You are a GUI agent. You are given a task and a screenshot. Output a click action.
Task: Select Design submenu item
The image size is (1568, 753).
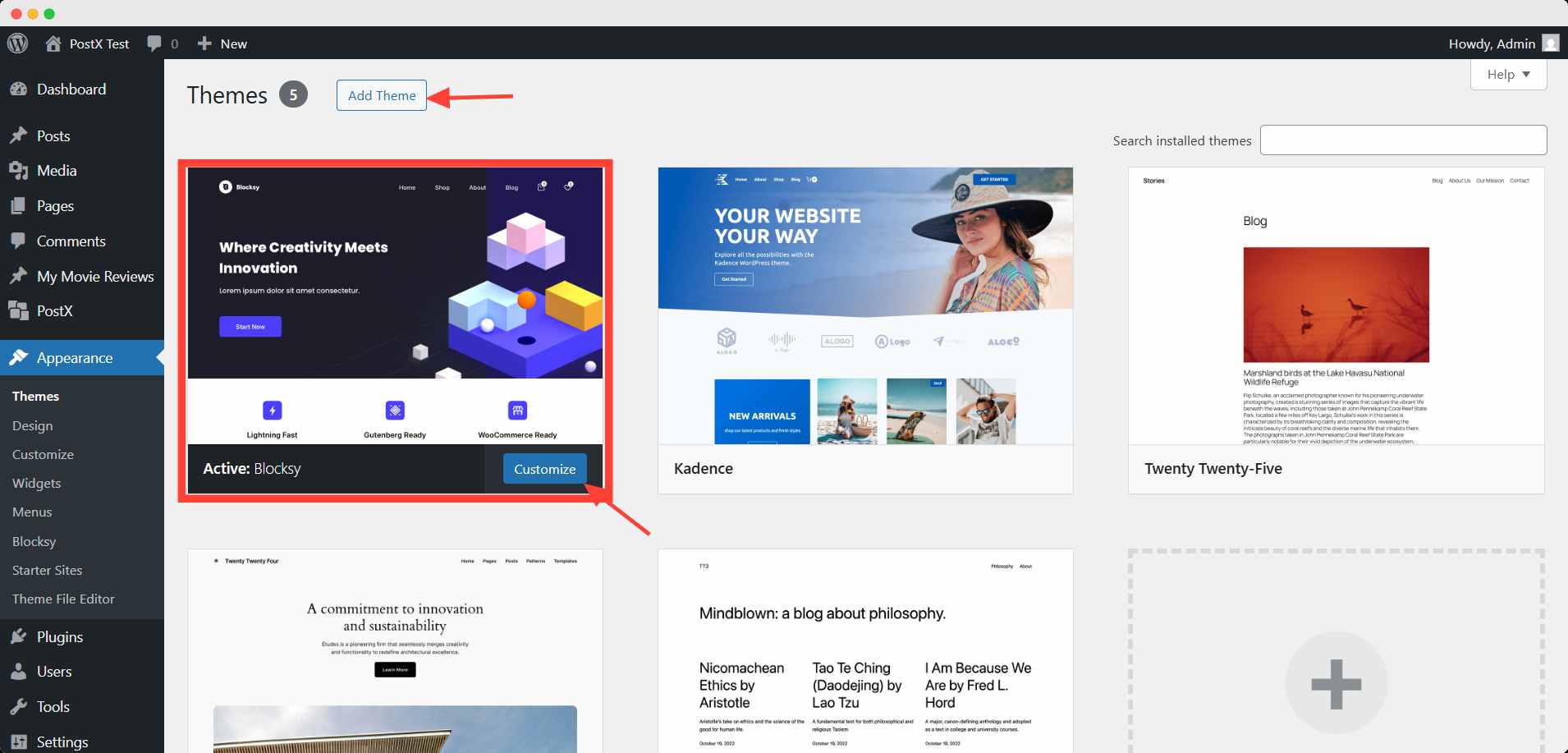point(33,425)
